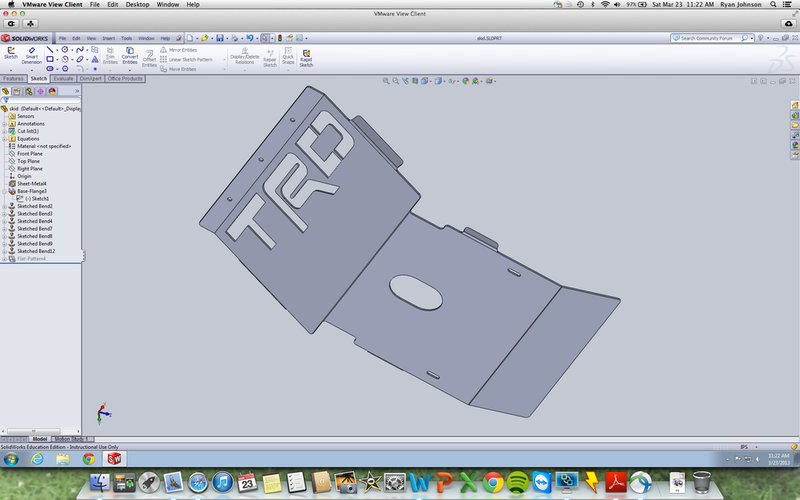
Task: Click Mirror Entities in the ribbon
Action: pyautogui.click(x=179, y=50)
